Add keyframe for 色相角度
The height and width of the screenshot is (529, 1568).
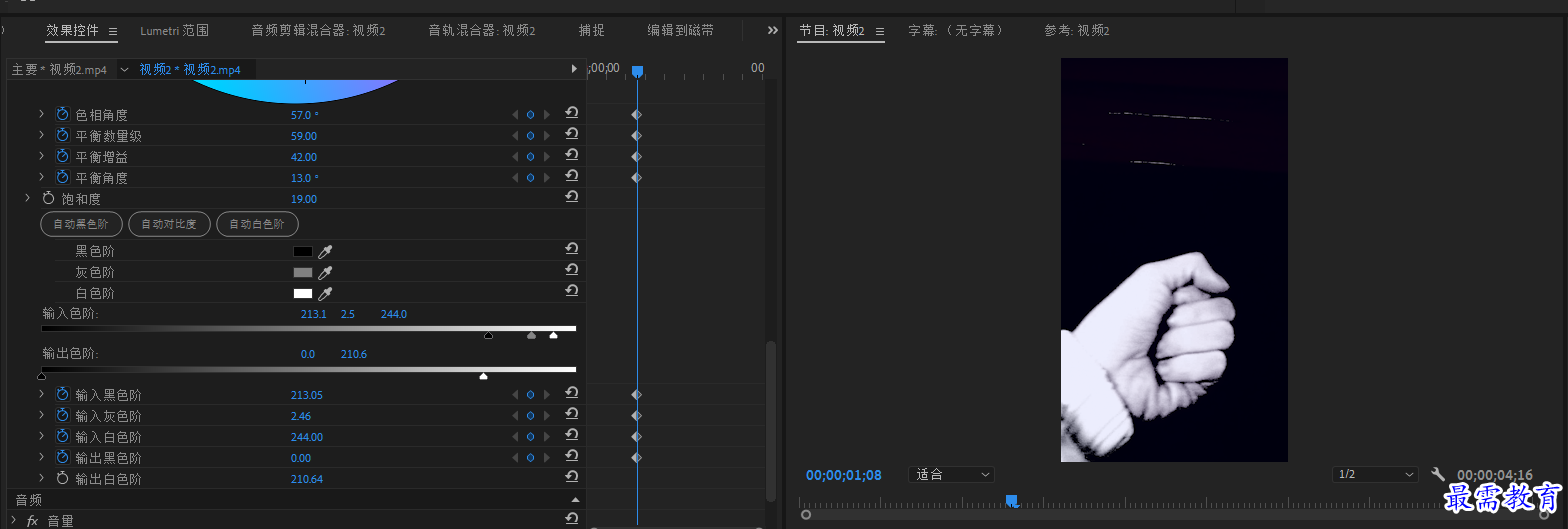[x=530, y=115]
